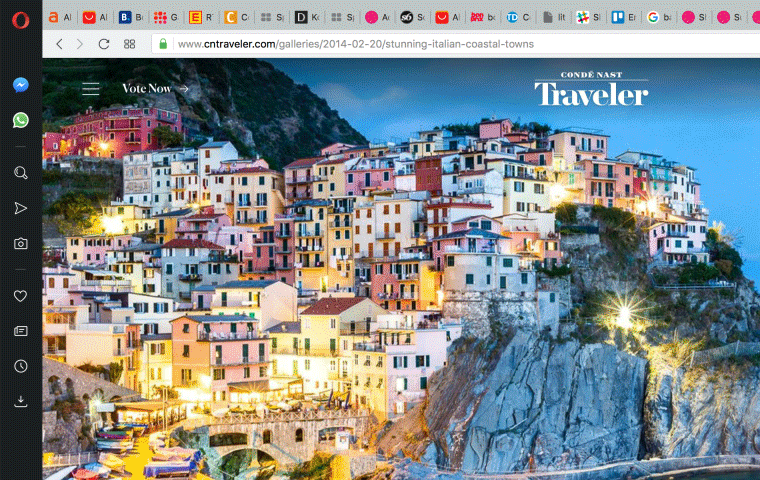Open WhatsApp in the sidebar

[20, 120]
